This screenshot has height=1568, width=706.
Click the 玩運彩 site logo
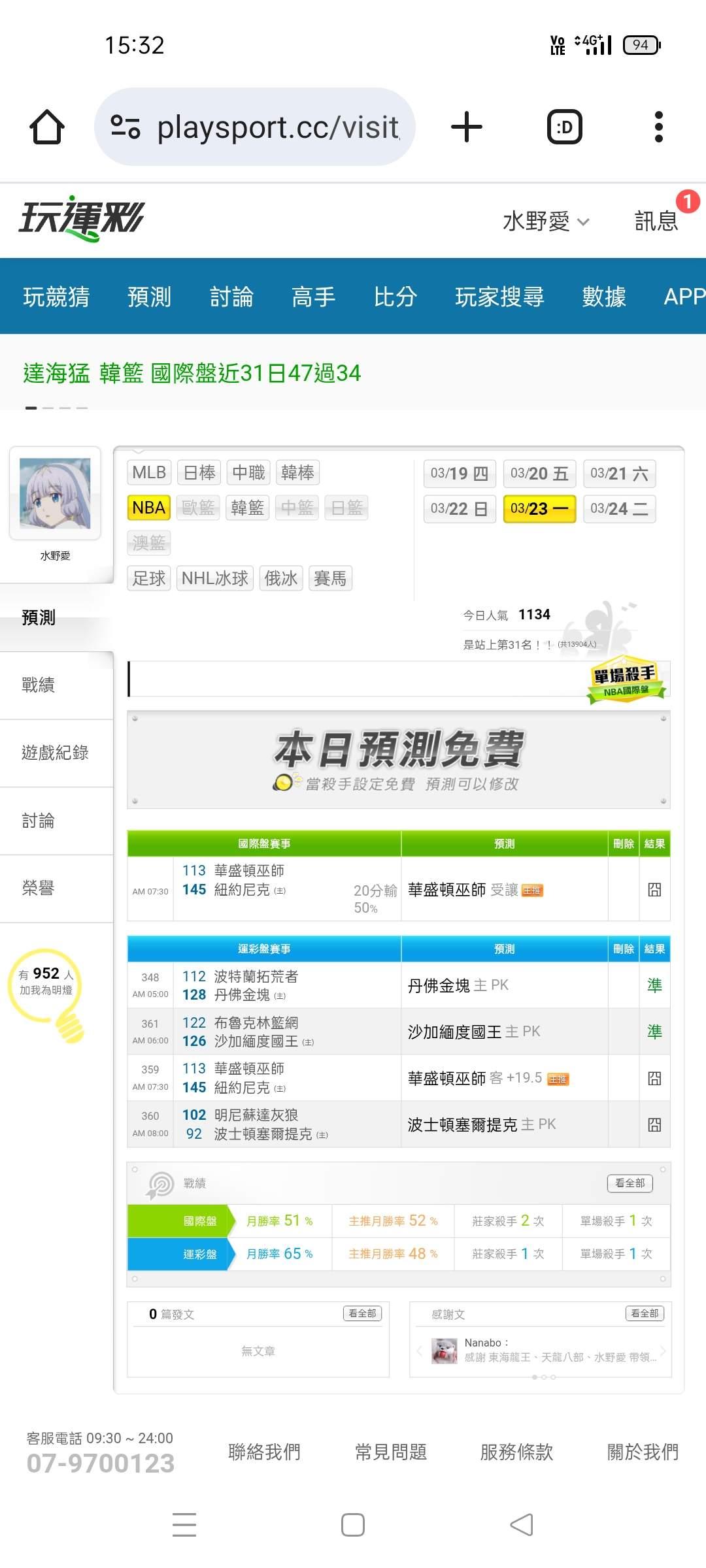click(81, 219)
